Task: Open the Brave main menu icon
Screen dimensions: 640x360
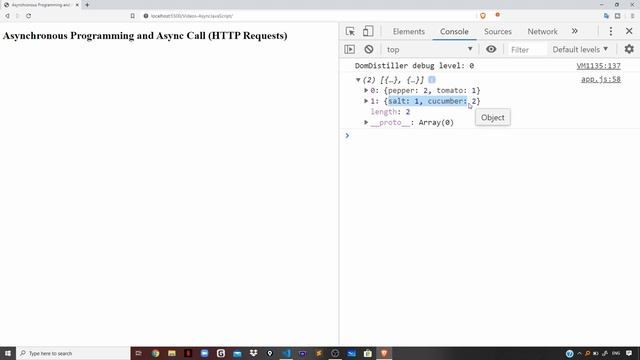Action: point(632,16)
